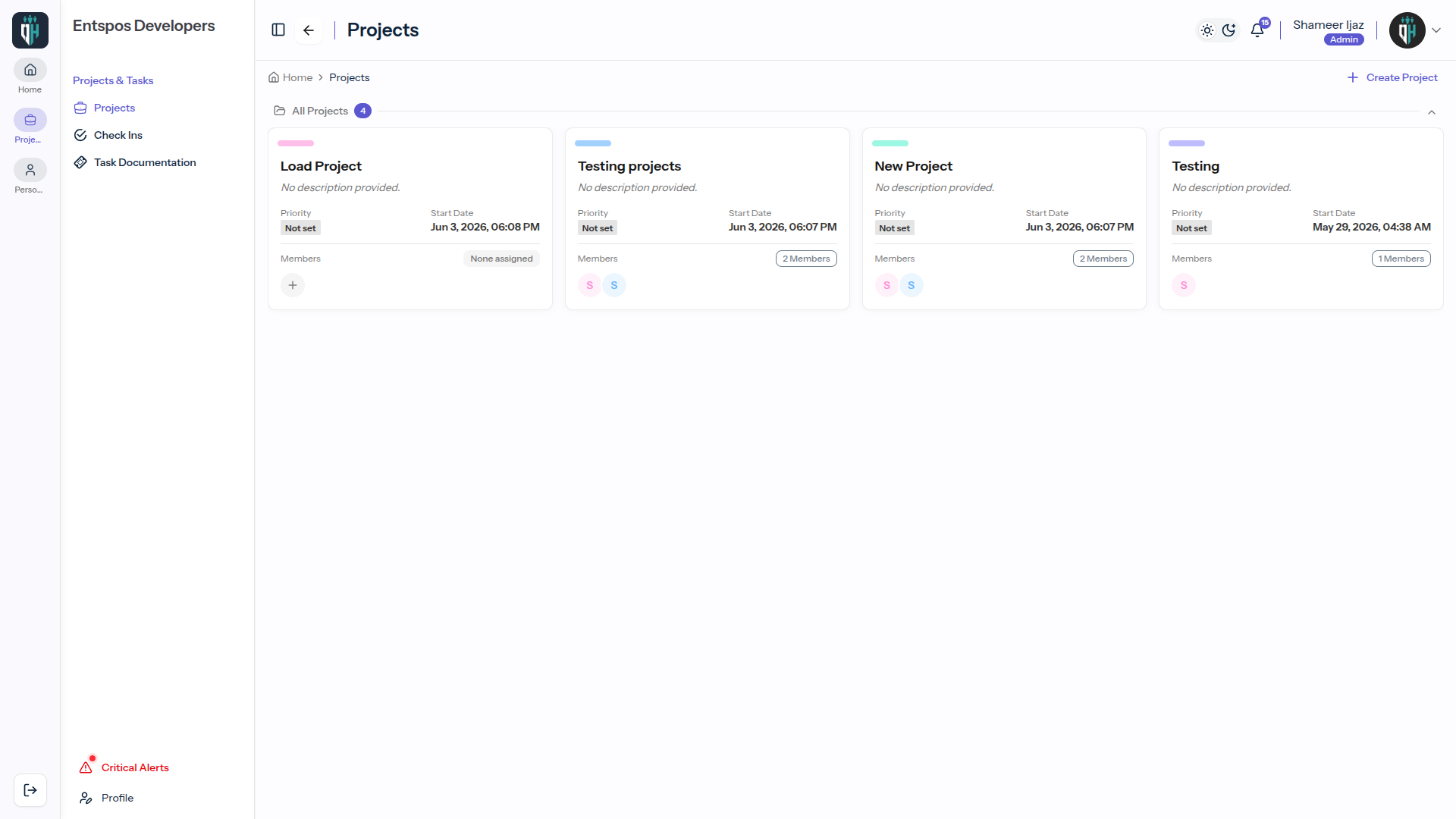The image size is (1456, 819).
Task: Open the Testing projects card title
Action: point(629,166)
